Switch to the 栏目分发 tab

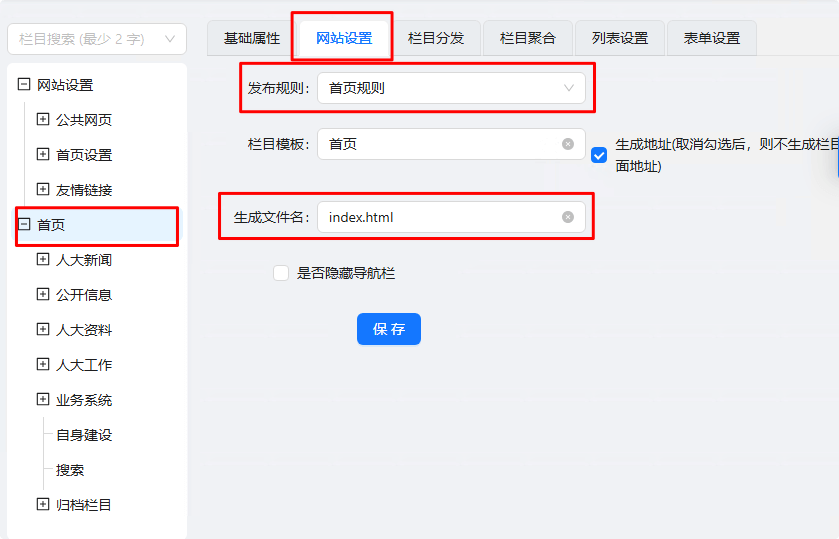pyautogui.click(x=436, y=38)
